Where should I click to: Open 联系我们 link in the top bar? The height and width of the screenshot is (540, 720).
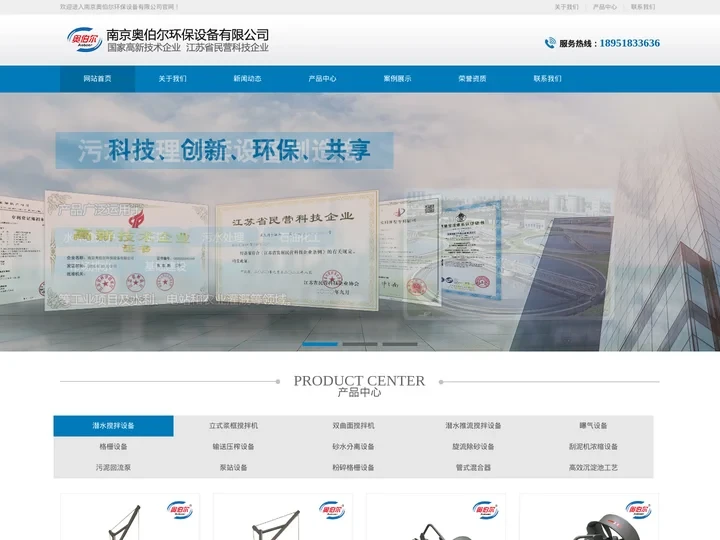click(643, 7)
